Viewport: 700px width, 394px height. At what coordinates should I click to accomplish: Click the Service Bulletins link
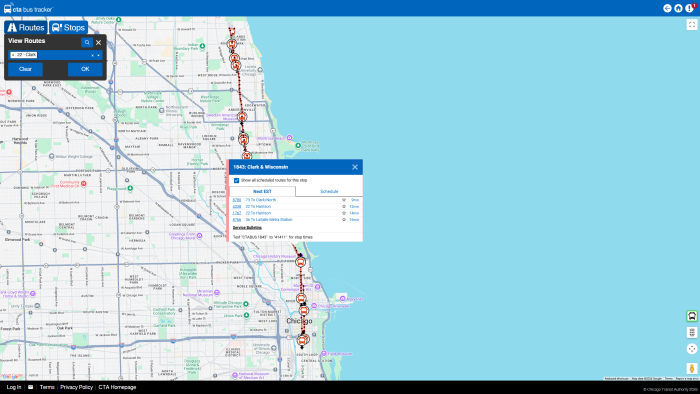point(247,228)
